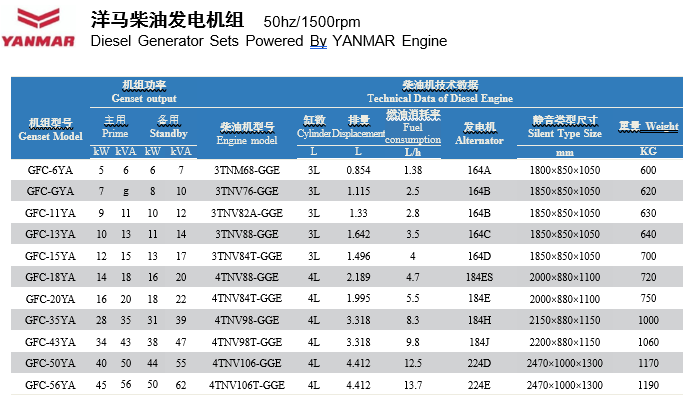Select the Standby column header
This screenshot has width=695, height=405.
pos(168,127)
